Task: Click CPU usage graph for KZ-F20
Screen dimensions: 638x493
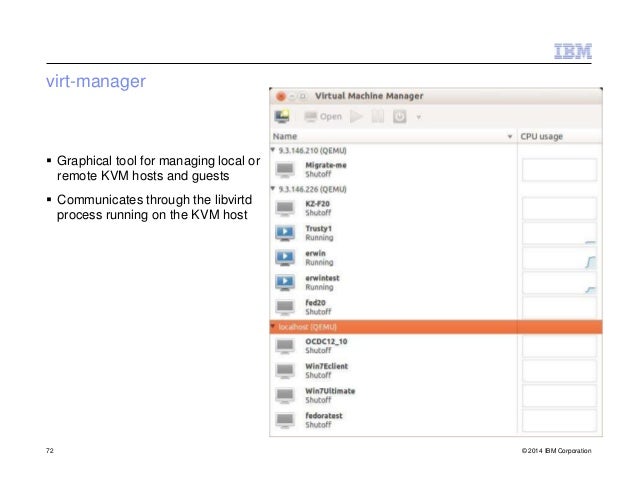Action: pyautogui.click(x=559, y=208)
